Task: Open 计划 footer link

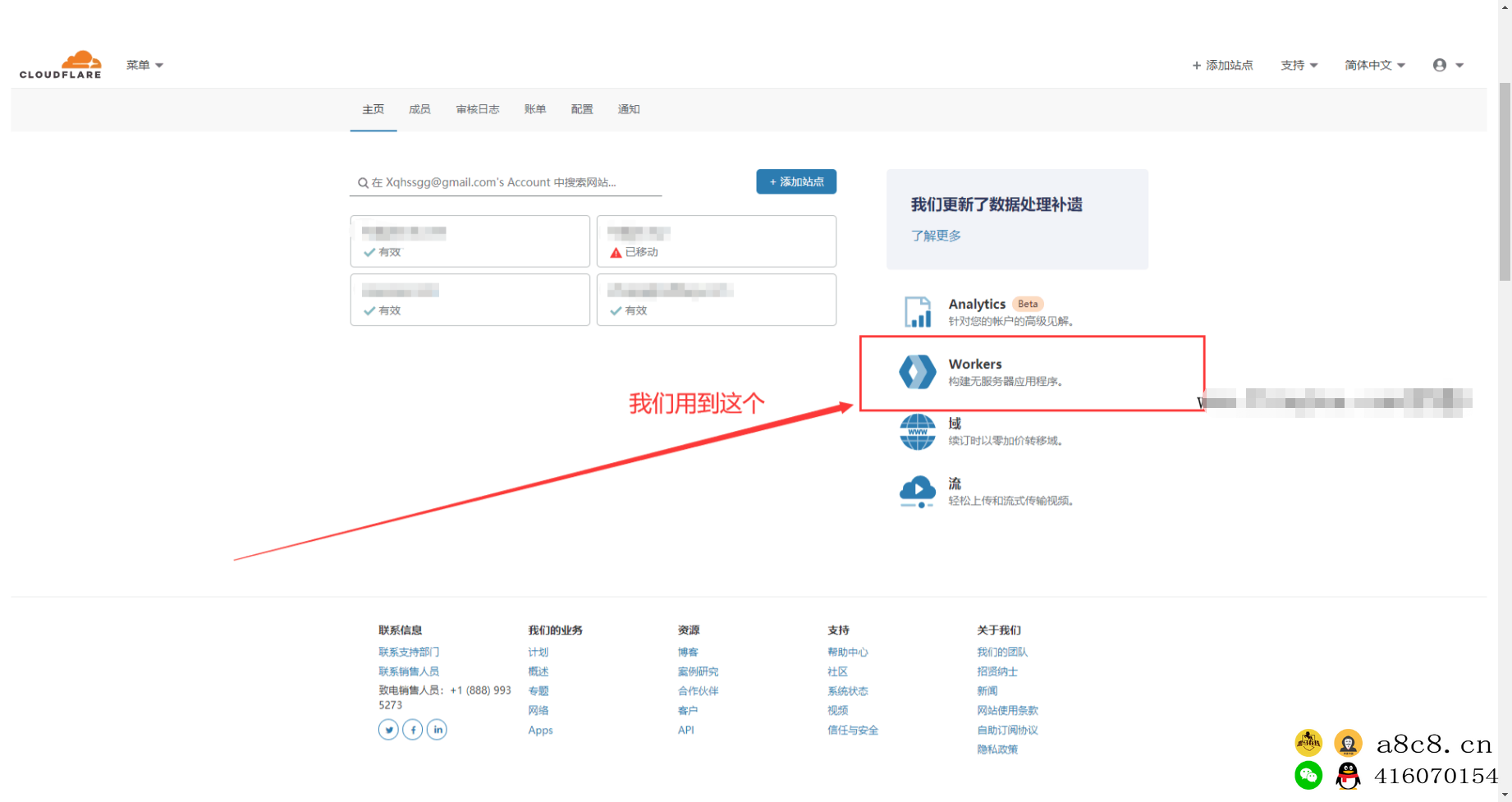Action: pyautogui.click(x=538, y=652)
